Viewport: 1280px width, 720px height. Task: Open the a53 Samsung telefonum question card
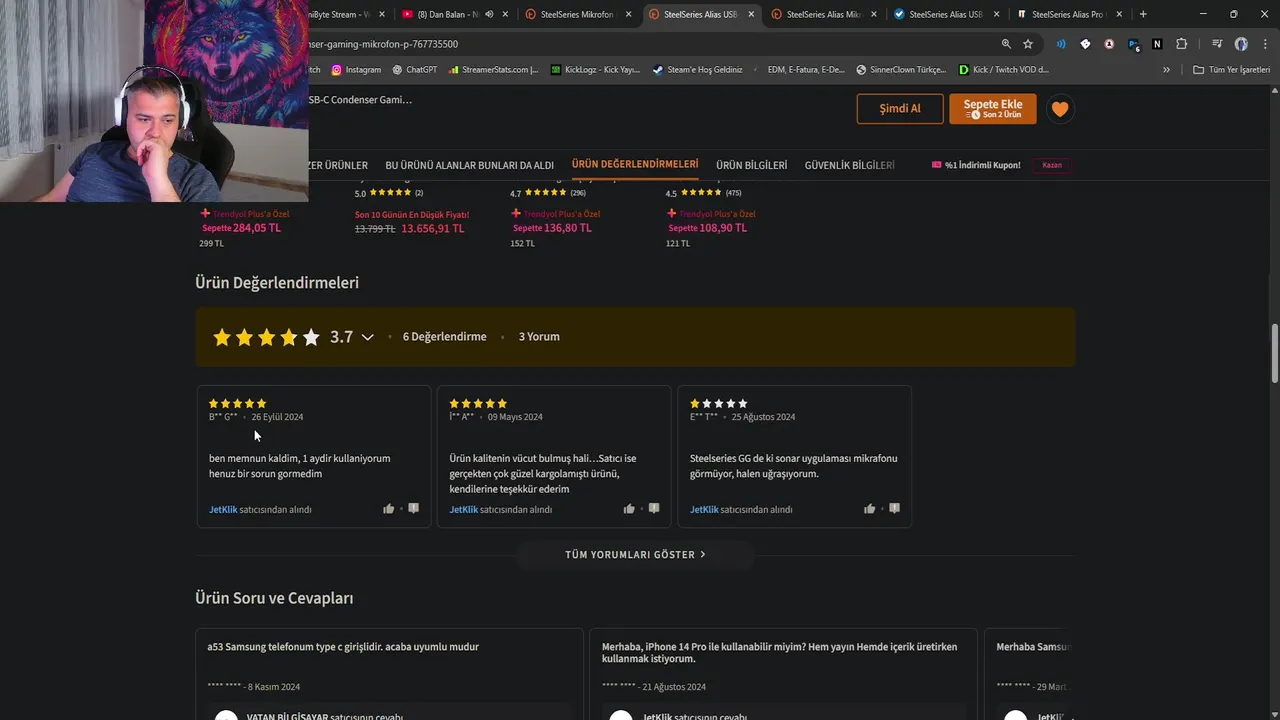(x=389, y=674)
